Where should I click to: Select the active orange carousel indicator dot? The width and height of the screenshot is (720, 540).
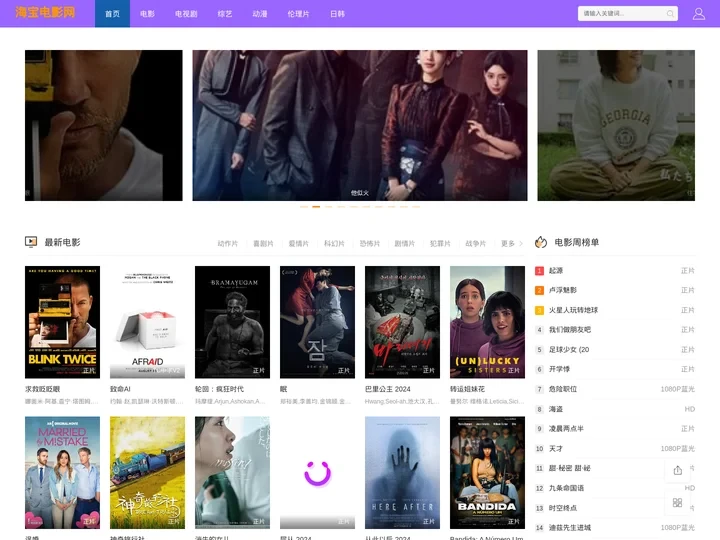[316, 207]
